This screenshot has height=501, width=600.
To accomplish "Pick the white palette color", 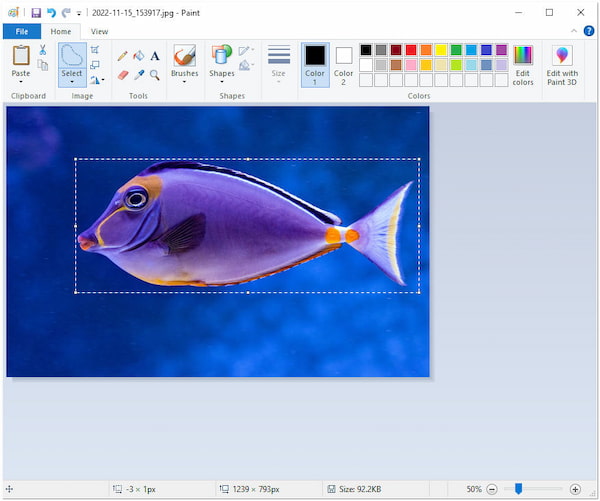I will coord(366,65).
